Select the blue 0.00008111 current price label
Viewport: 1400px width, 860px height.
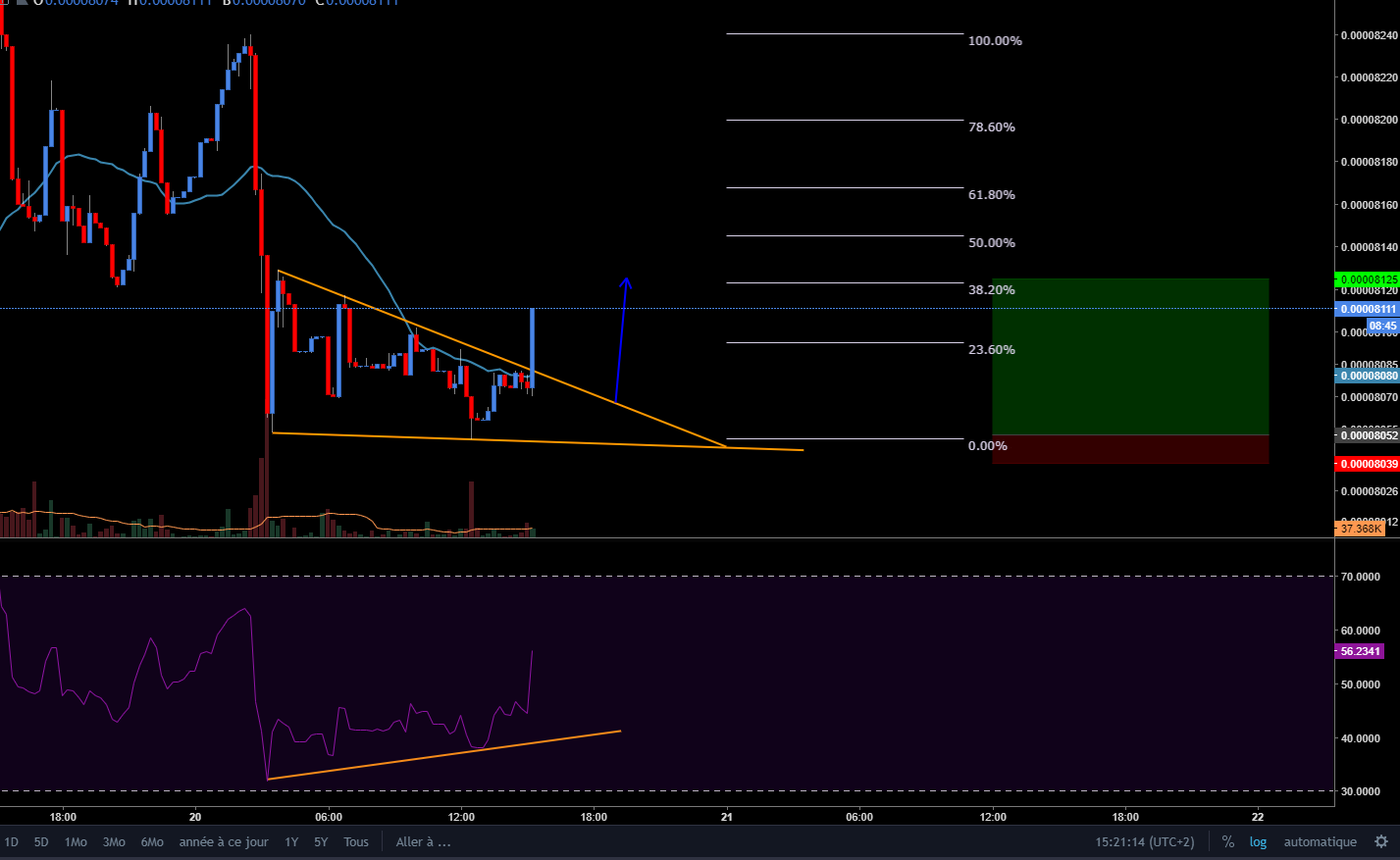pos(1369,309)
